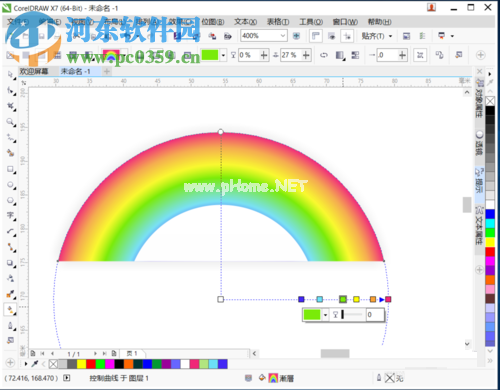The height and width of the screenshot is (390, 500).
Task: Open the node color dropdown arrow in property bar
Action: point(223,55)
